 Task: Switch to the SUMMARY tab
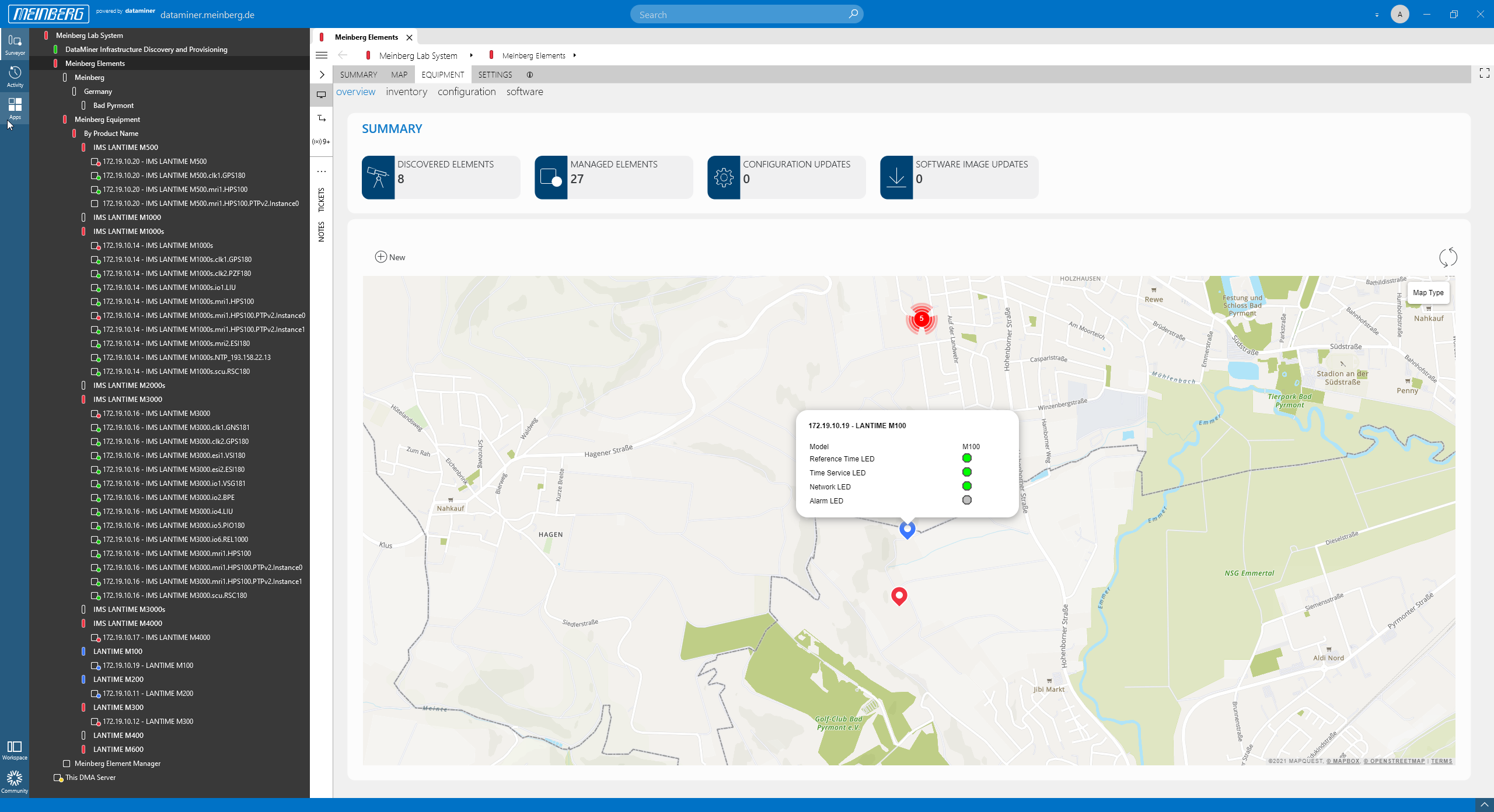click(358, 75)
